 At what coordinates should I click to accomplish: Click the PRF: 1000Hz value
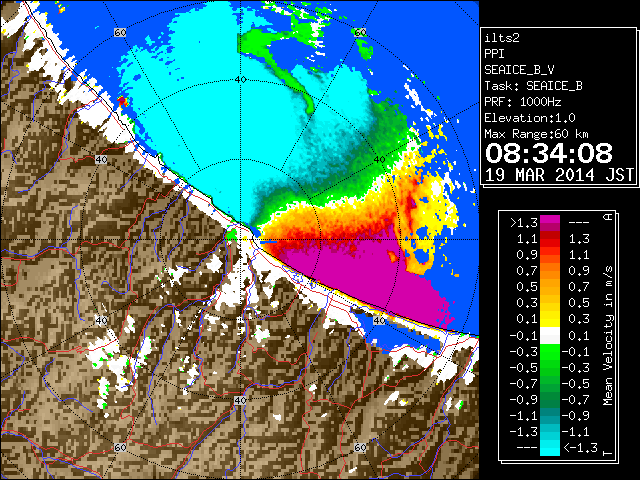[523, 102]
